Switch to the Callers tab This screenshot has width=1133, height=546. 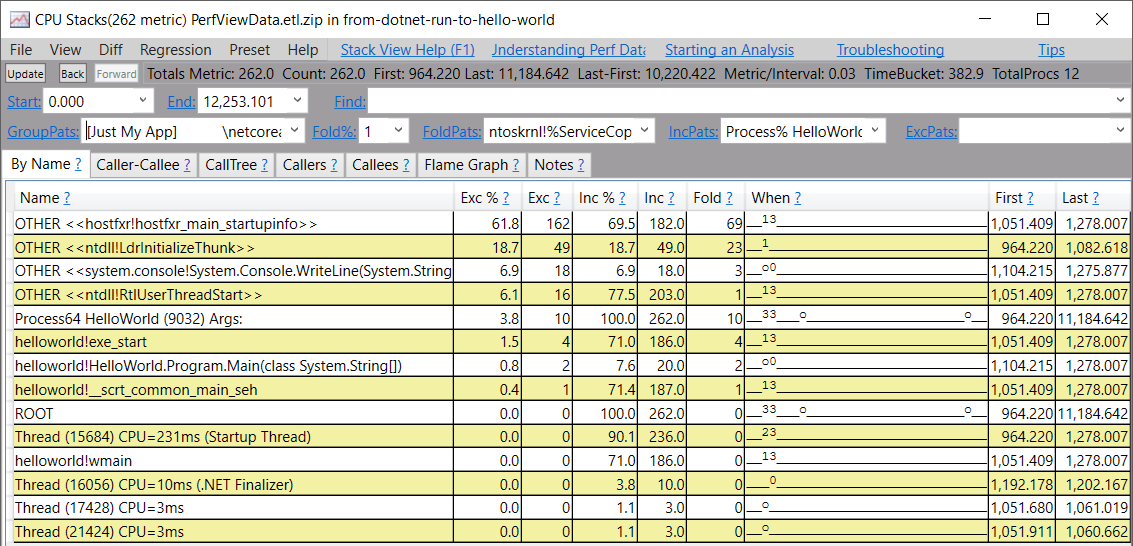pyautogui.click(x=309, y=165)
